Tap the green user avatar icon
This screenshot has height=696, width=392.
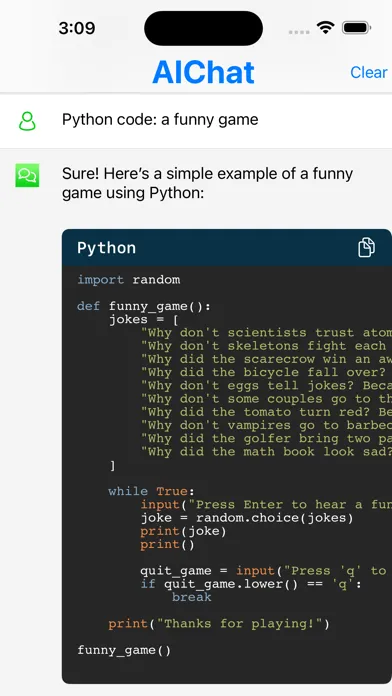(x=27, y=121)
